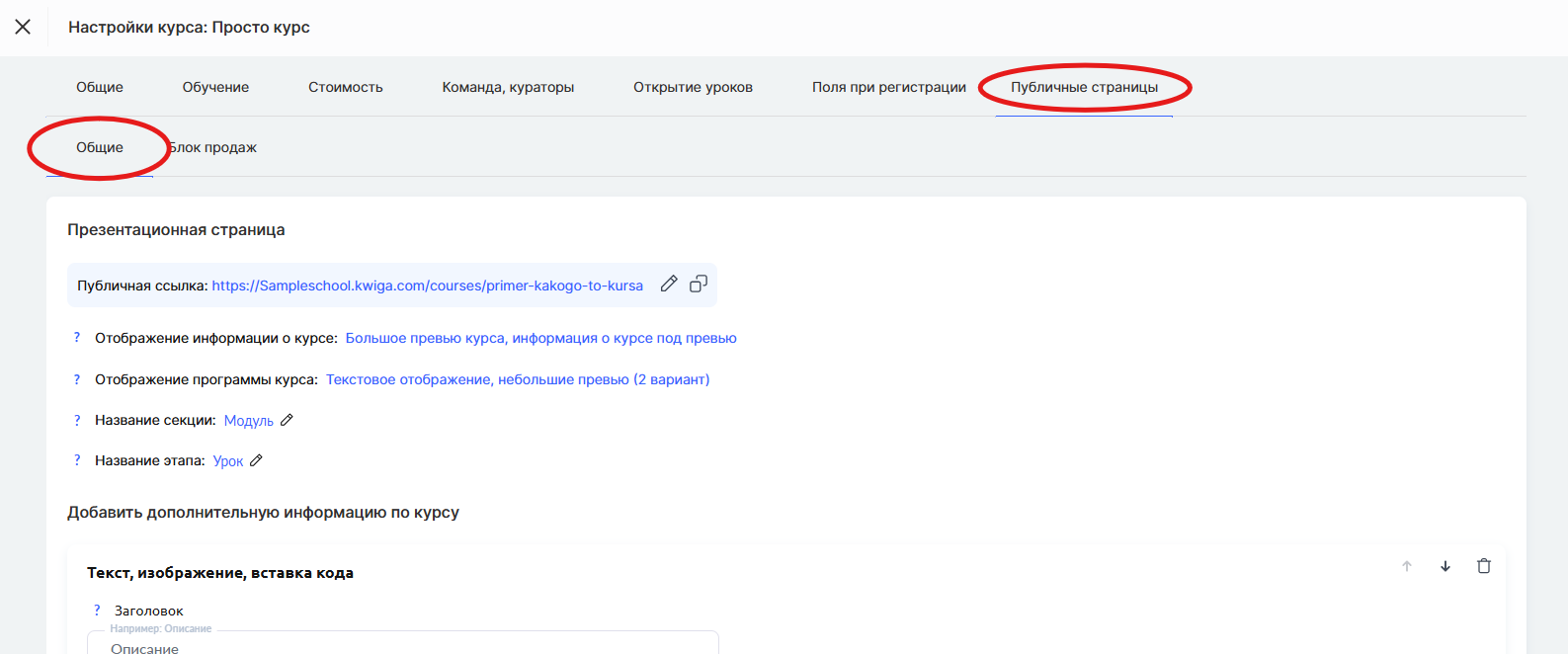The image size is (1568, 654).
Task: Move the text block up with the up arrow
Action: click(x=1407, y=566)
